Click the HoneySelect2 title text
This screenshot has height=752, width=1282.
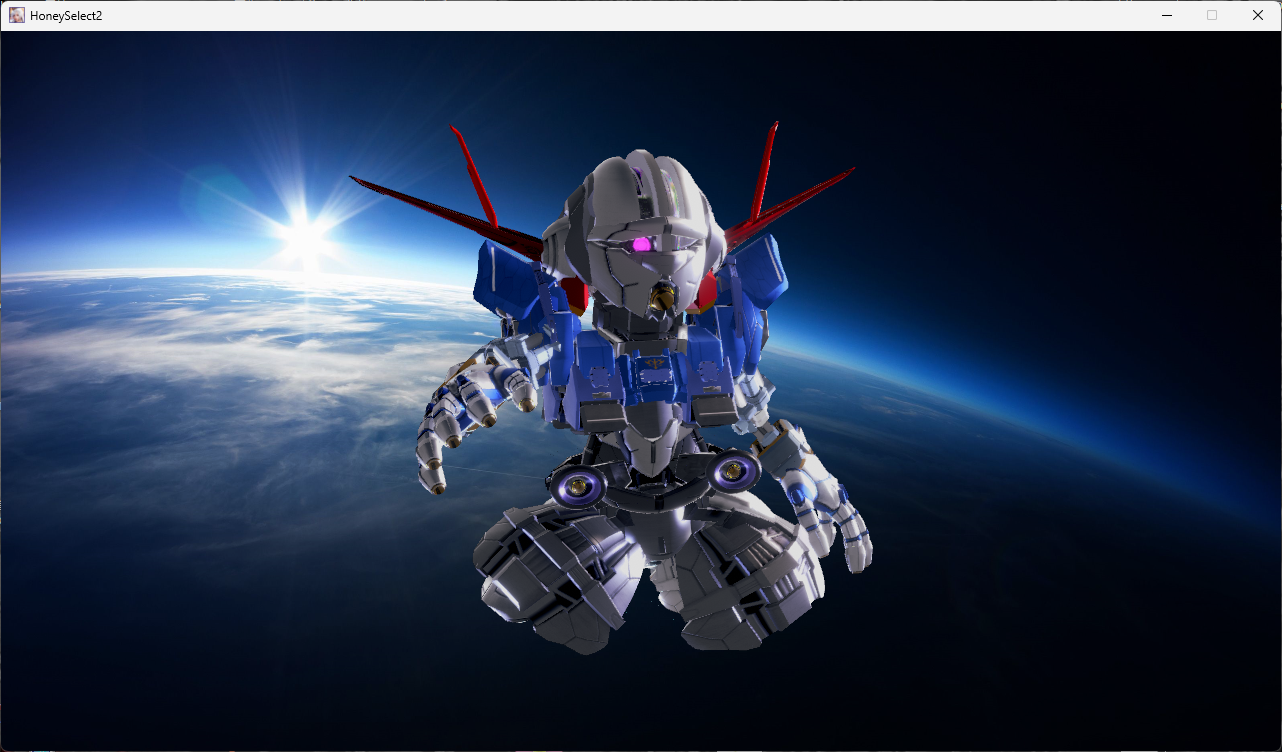click(x=66, y=16)
